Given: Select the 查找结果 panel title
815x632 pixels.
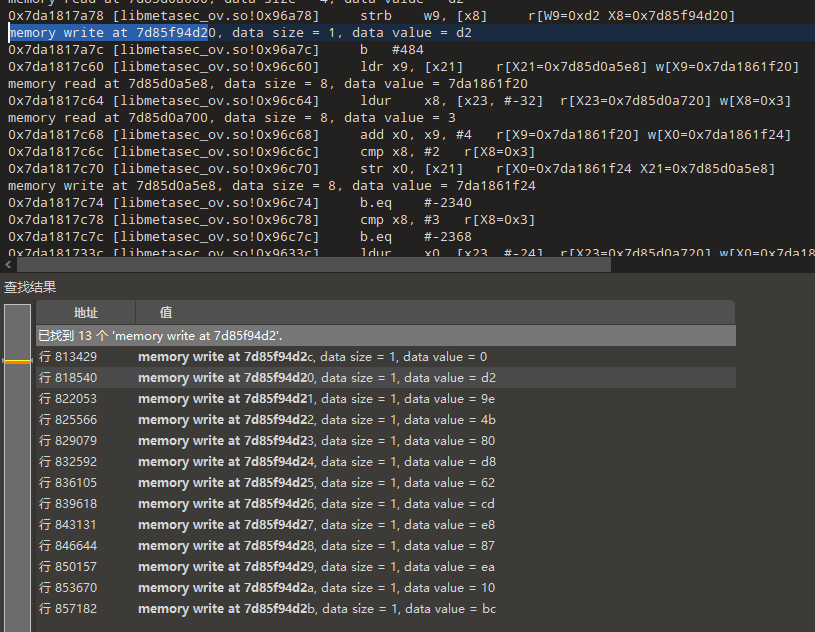Looking at the screenshot, I should coord(30,288).
